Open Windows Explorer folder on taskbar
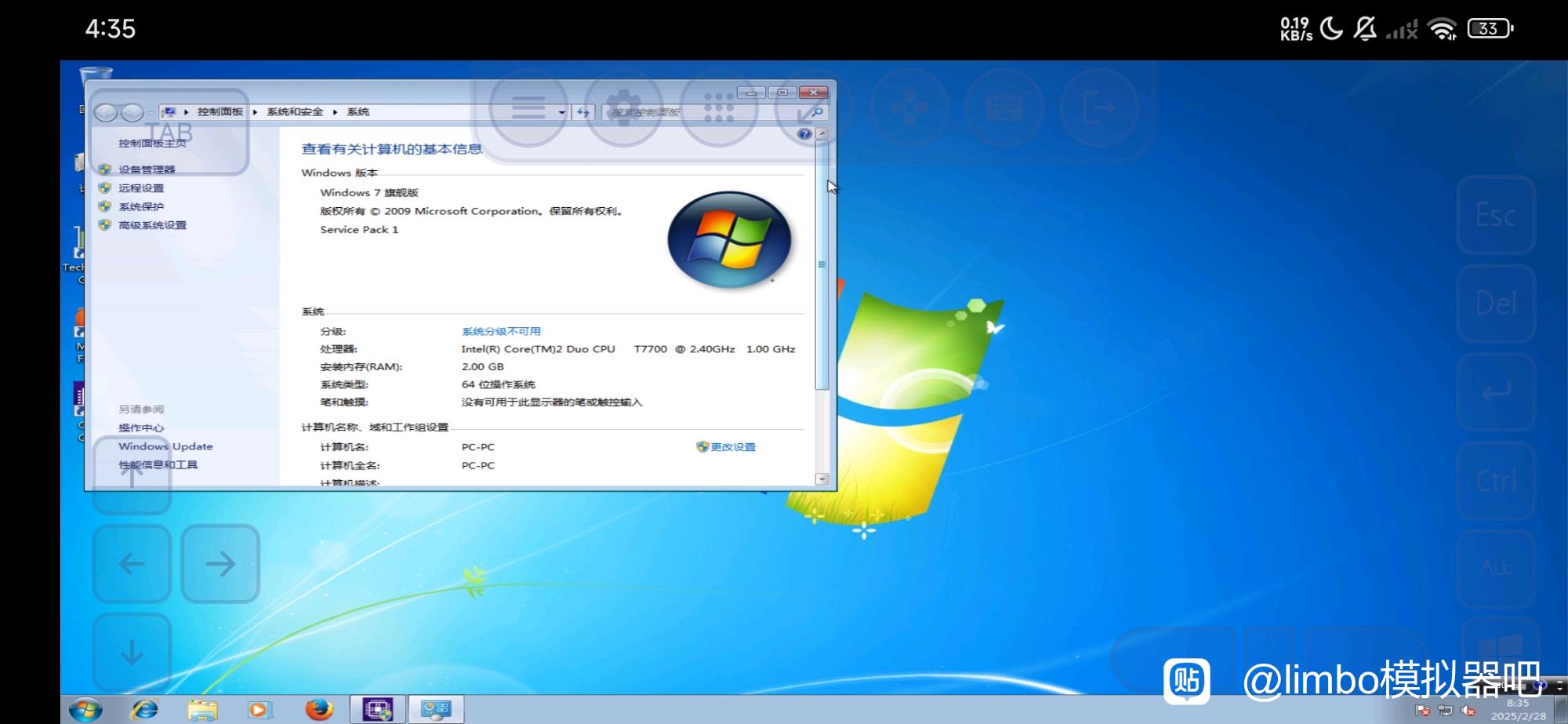Viewport: 1568px width, 724px height. [202, 710]
